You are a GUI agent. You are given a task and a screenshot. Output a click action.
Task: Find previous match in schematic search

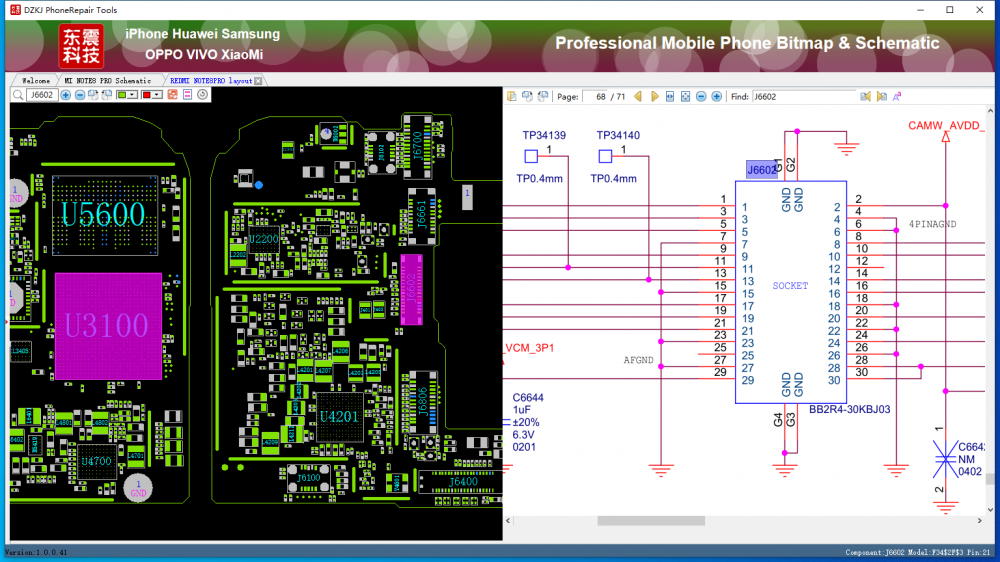point(866,97)
